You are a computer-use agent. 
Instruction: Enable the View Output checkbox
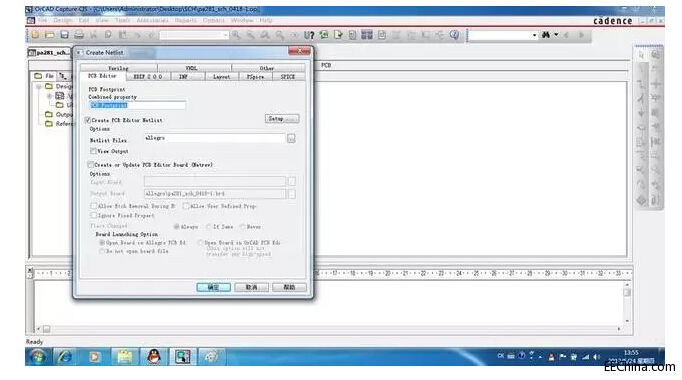tap(93, 151)
